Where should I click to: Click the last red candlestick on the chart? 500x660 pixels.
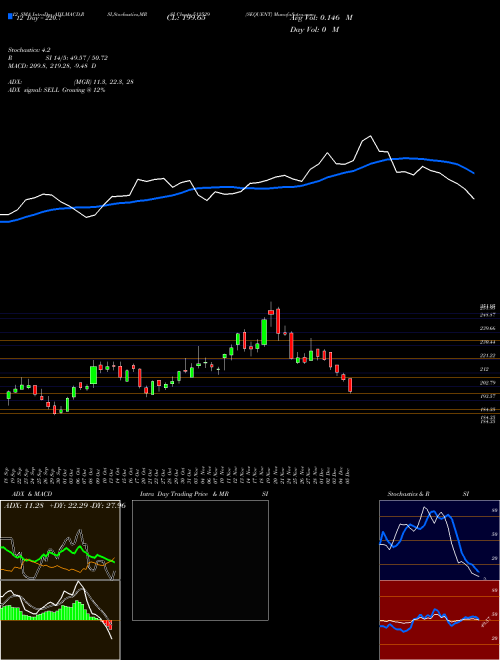click(x=350, y=385)
